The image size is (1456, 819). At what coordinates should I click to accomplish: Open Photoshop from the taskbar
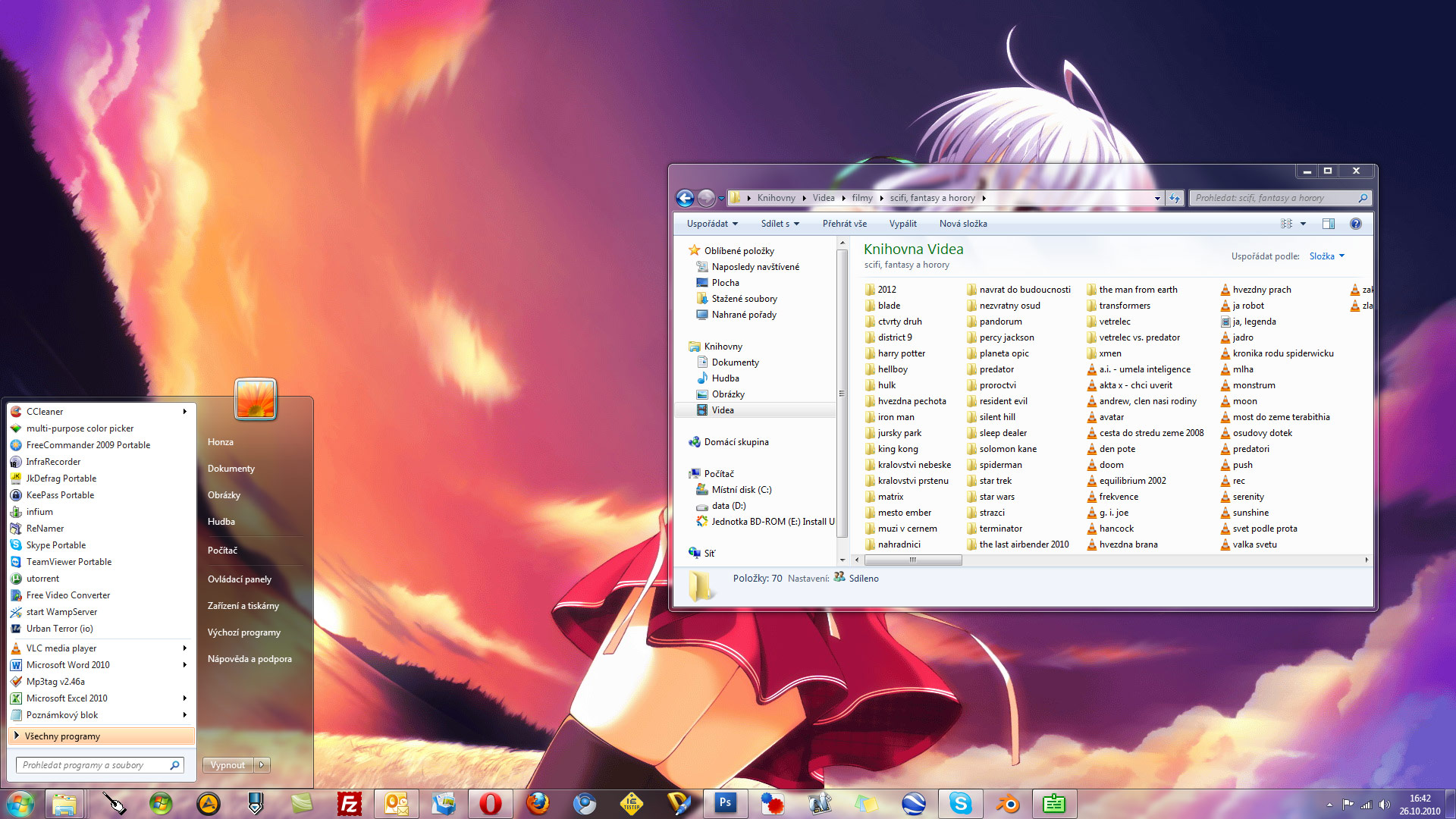[x=726, y=803]
